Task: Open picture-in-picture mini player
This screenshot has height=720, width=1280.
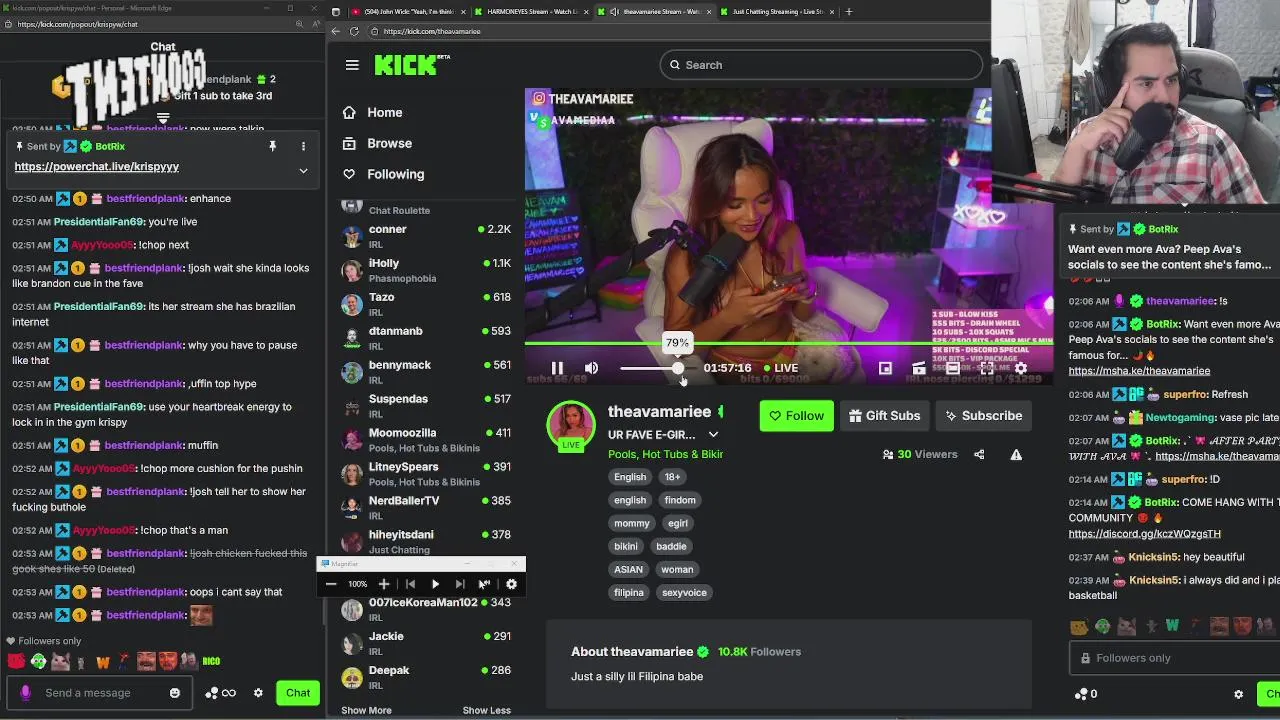Action: coord(885,368)
